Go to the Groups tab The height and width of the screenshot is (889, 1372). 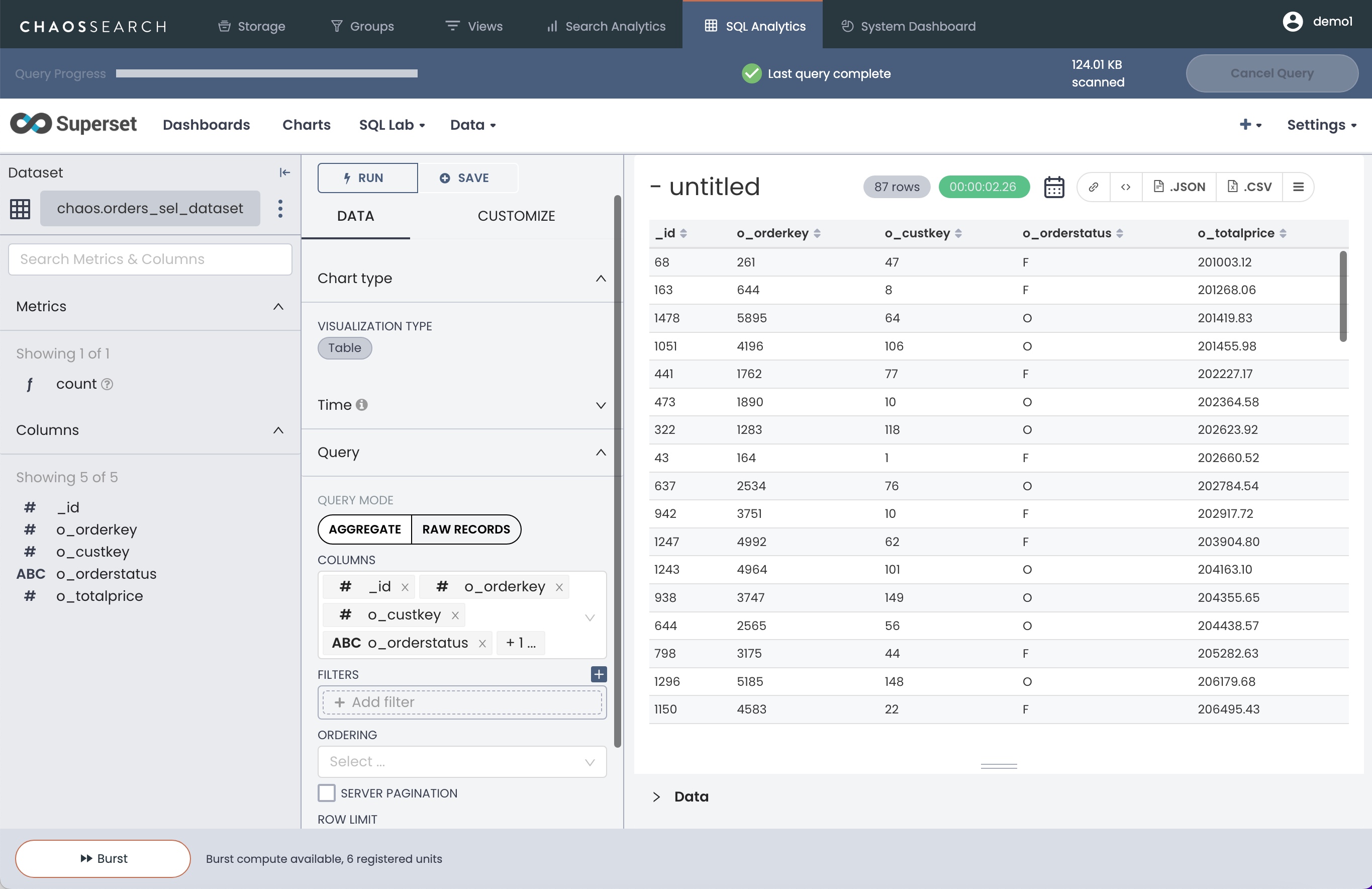(x=363, y=26)
